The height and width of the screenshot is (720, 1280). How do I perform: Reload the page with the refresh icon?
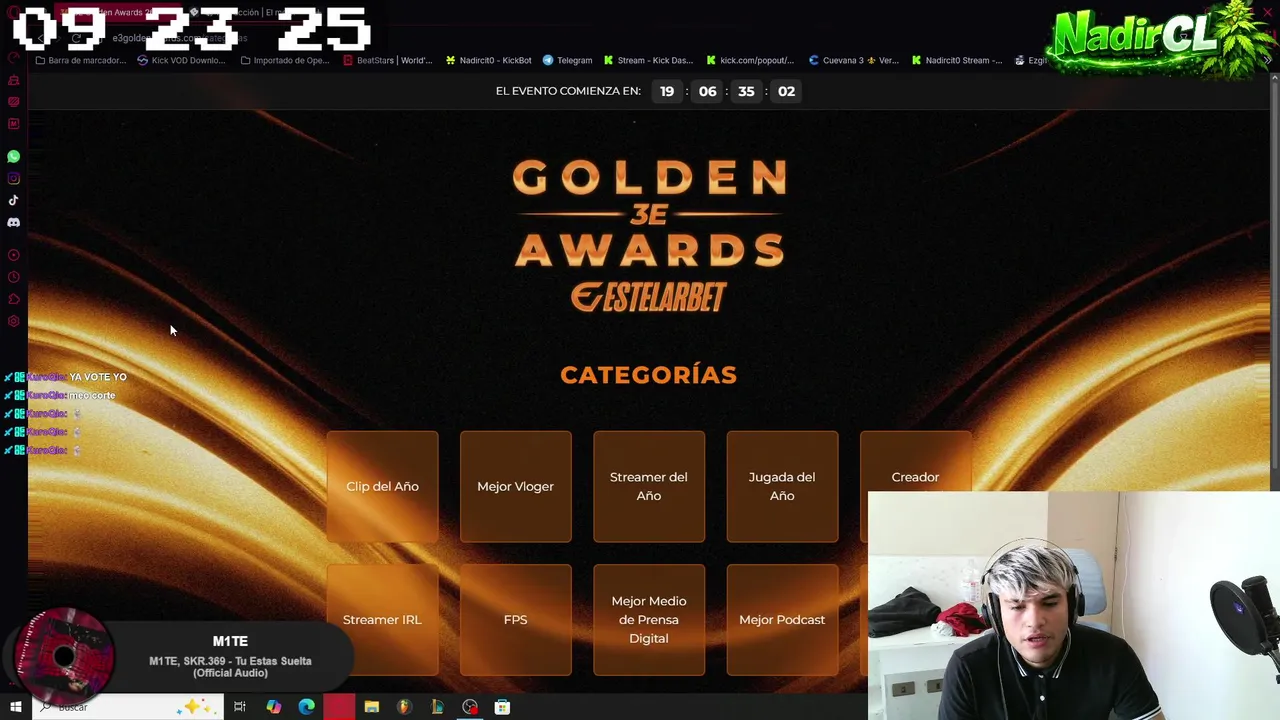coord(76,38)
